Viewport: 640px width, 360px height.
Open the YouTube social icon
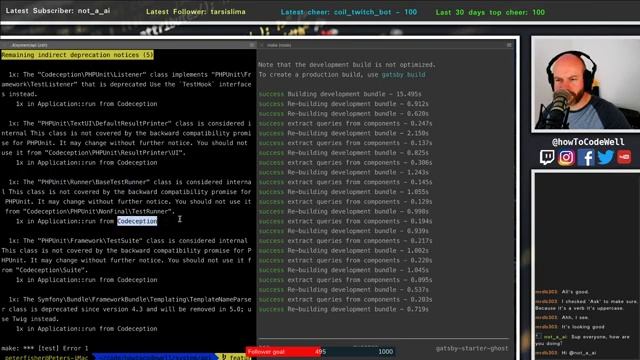click(x=624, y=157)
